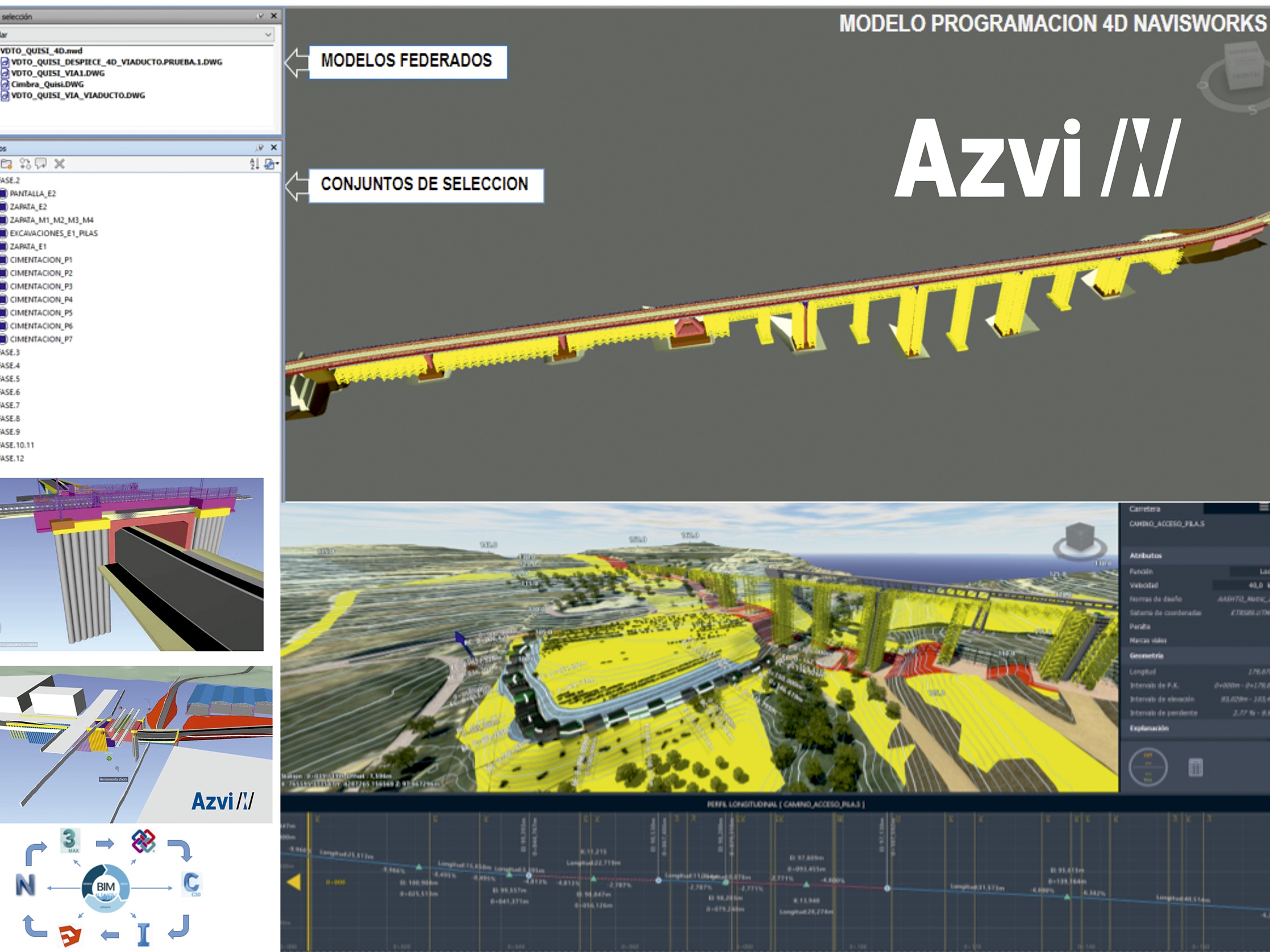Click the CIMENTACION_P1 set icon
This screenshot has width=1270, height=952.
click(3, 260)
